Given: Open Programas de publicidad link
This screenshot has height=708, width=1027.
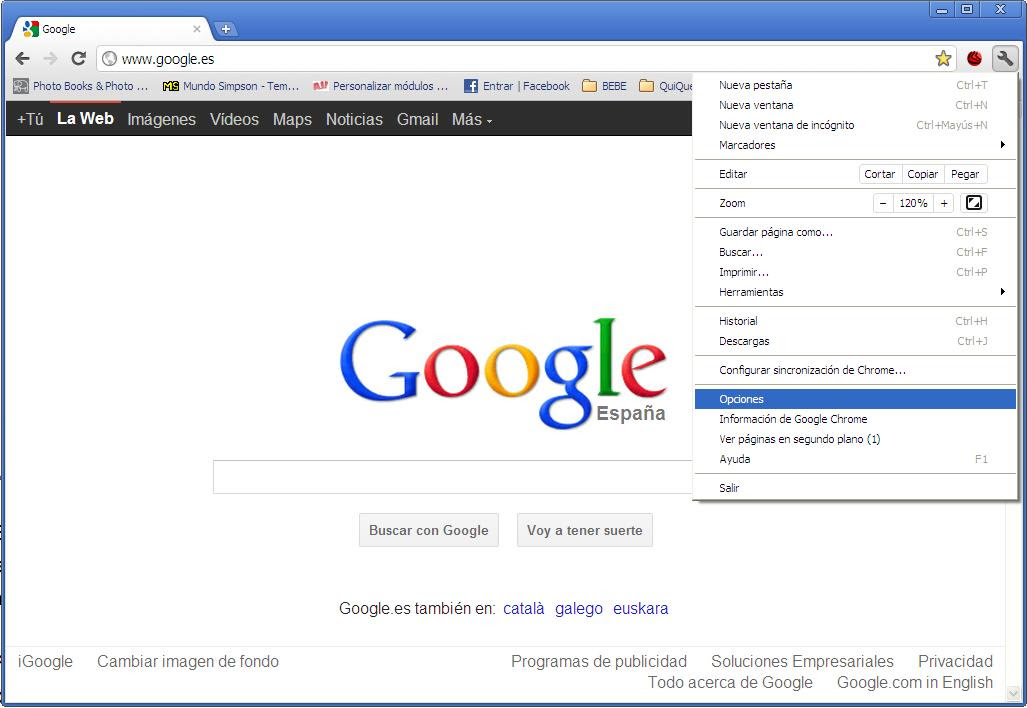Looking at the screenshot, I should pyautogui.click(x=599, y=661).
